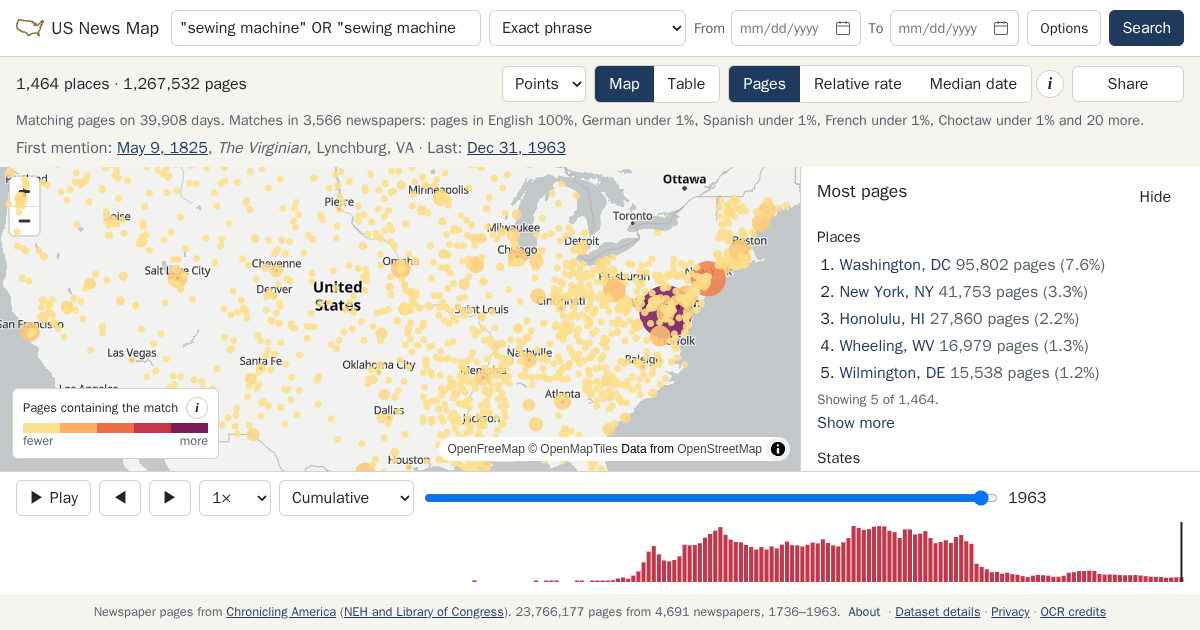Open Wilmington, DE place link
The image size is (1200, 630).
(892, 373)
